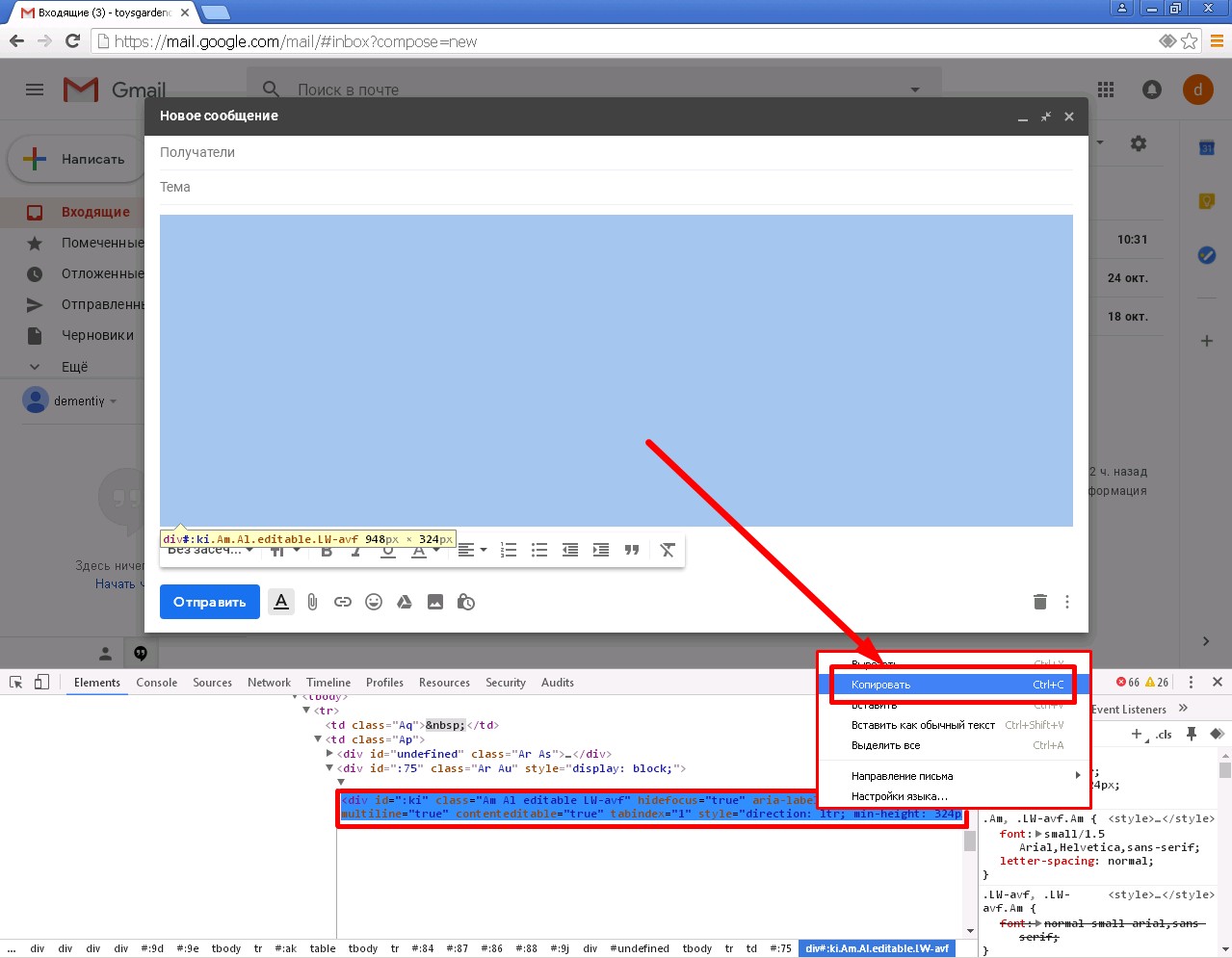Open the Audits tab in DevTools

pos(558,683)
